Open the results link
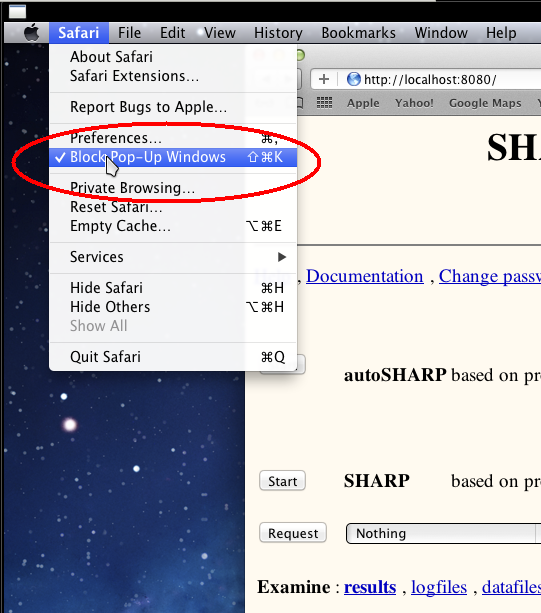Screen dimensions: 541x613 (370, 587)
